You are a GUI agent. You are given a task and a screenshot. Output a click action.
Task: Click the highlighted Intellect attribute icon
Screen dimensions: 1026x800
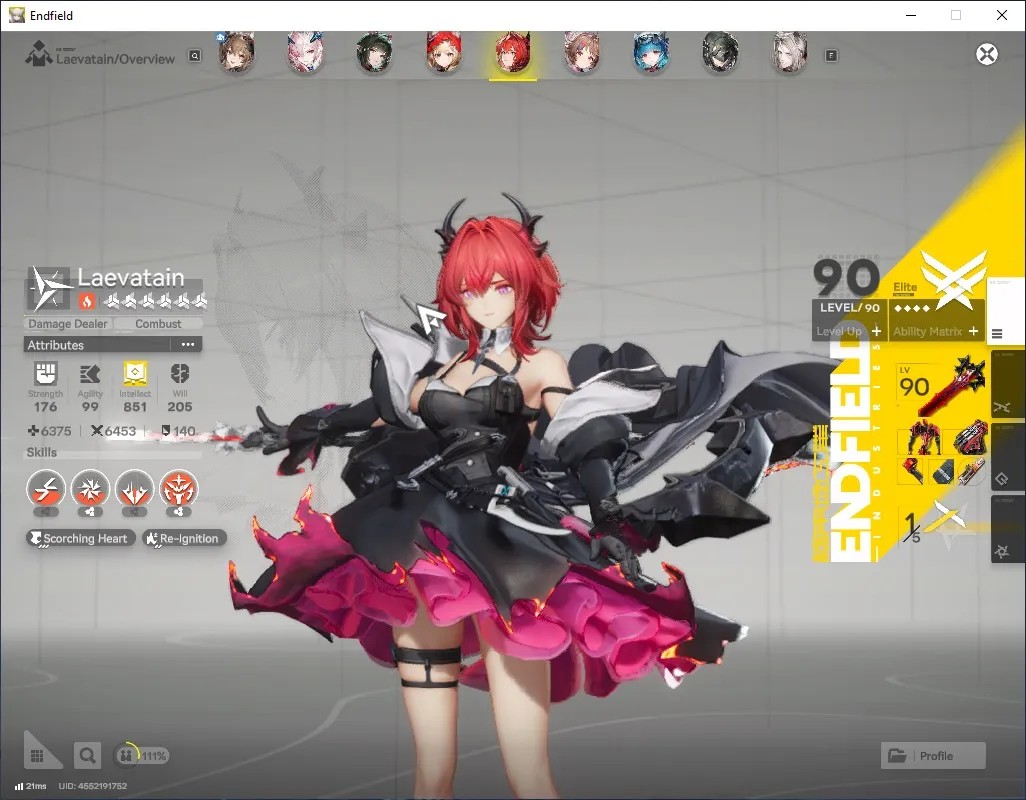click(x=135, y=374)
